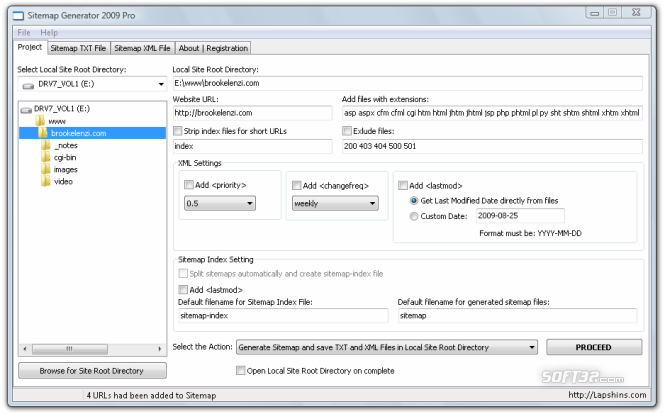Viewport: 665px width, 414px height.
Task: Switch to the Sitemap XML File tab
Action: 142,48
